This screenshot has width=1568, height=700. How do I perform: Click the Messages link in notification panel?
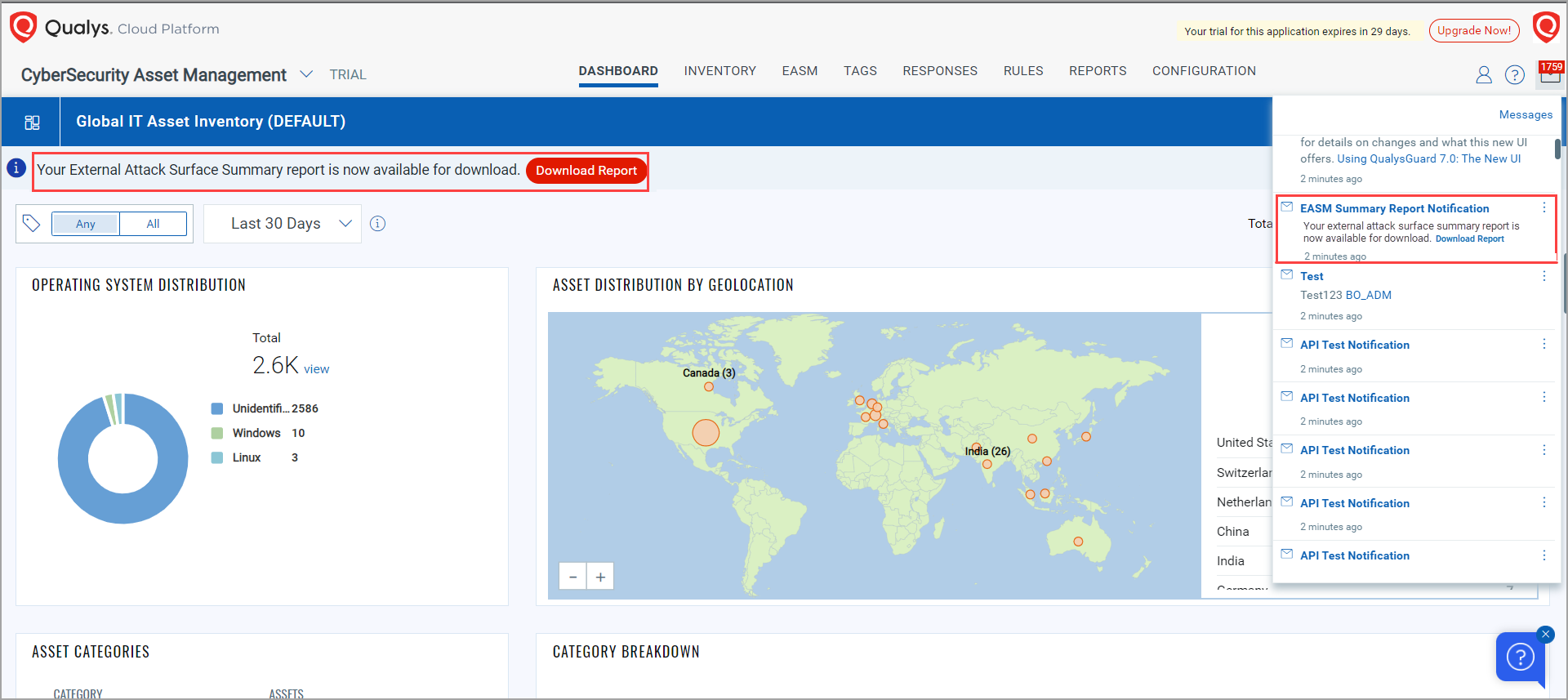1526,114
